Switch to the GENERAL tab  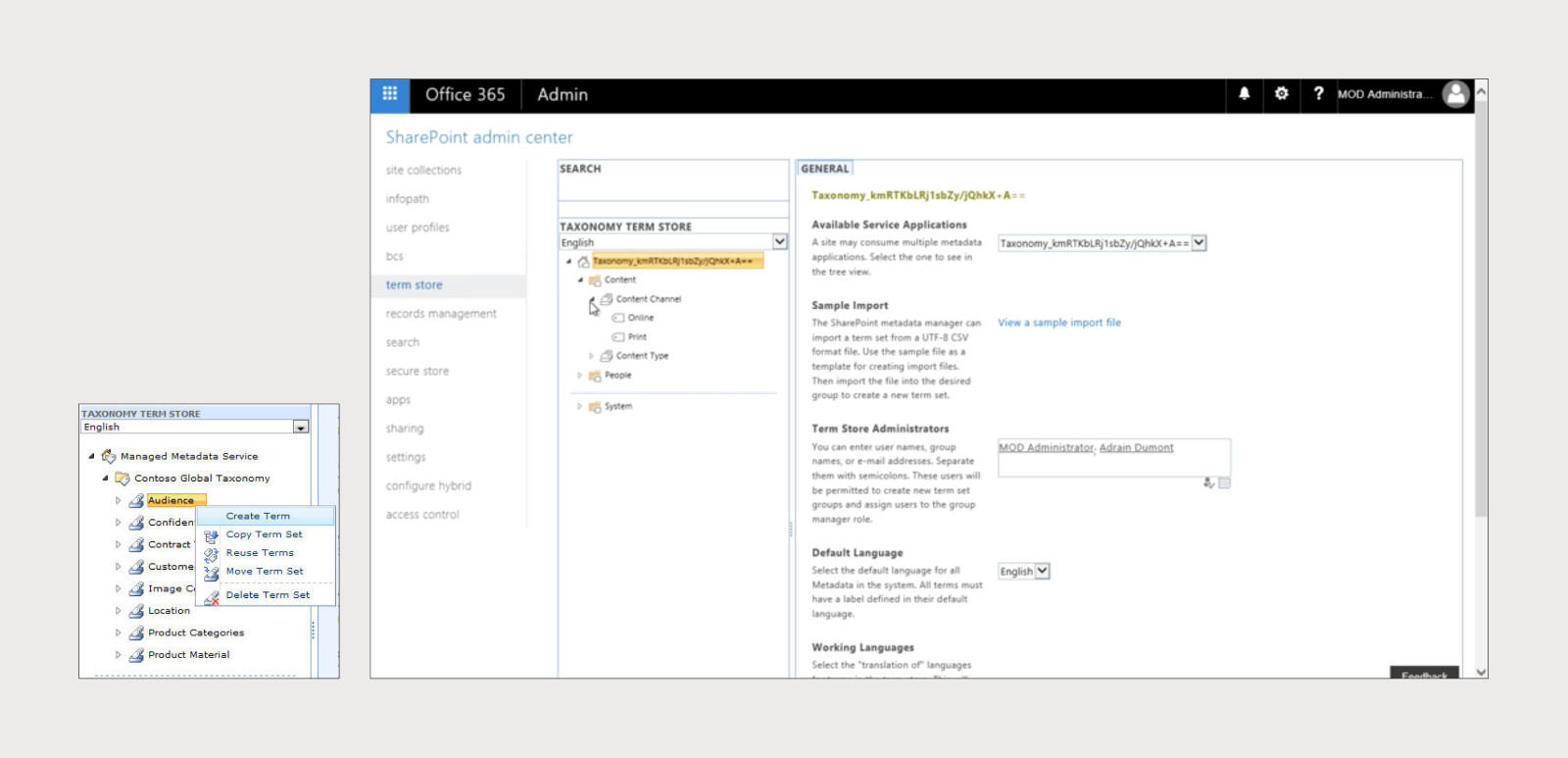click(x=825, y=169)
